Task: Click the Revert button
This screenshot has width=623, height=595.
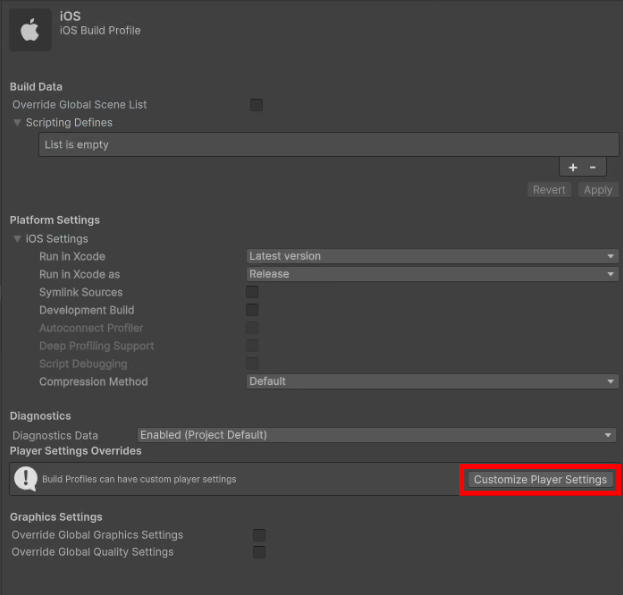Action: coord(549,190)
